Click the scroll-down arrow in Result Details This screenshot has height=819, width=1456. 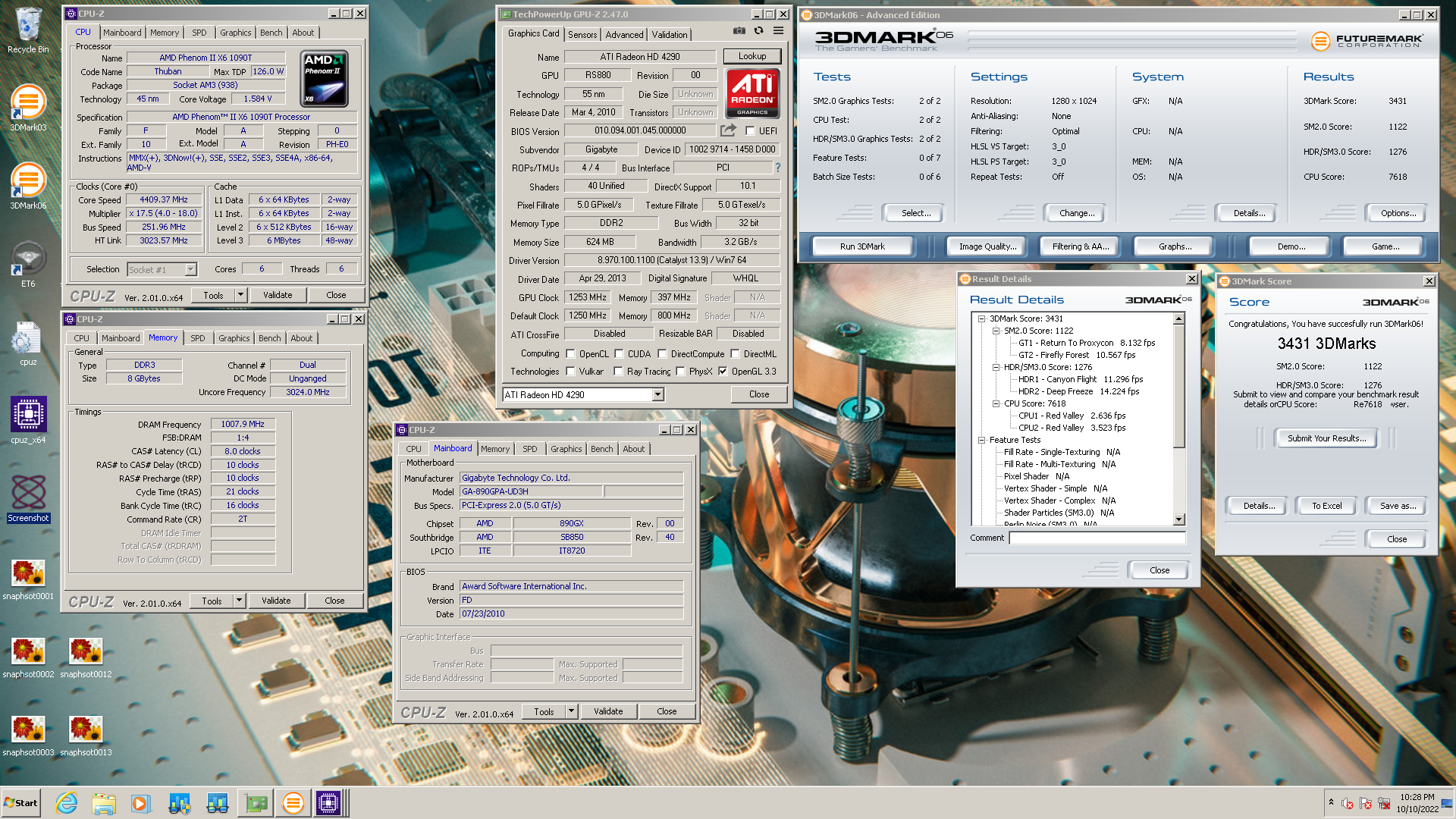pyautogui.click(x=1179, y=519)
